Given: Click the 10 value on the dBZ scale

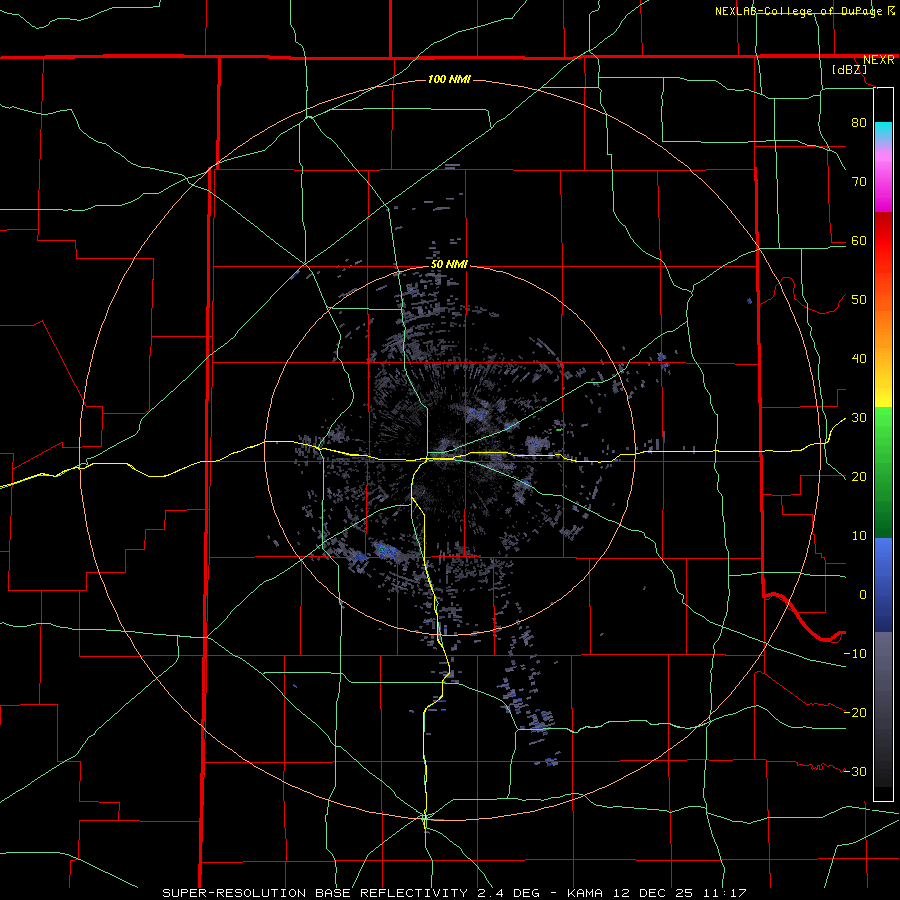Looking at the screenshot, I should click(x=859, y=536).
